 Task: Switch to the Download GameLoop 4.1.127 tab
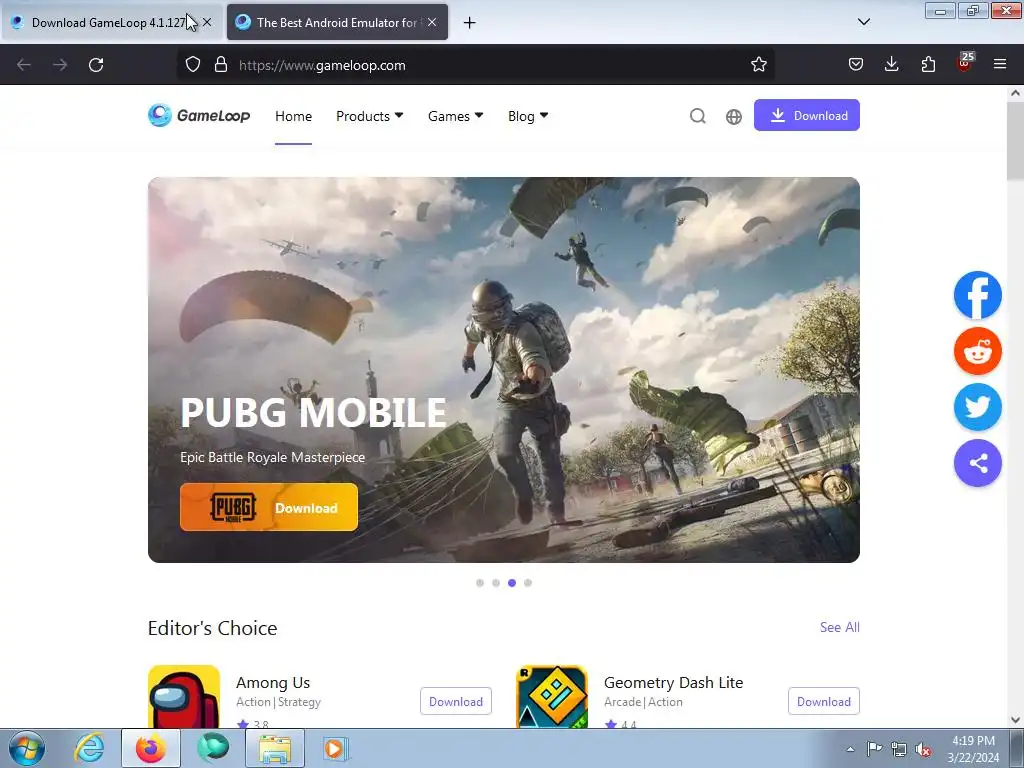(112, 23)
